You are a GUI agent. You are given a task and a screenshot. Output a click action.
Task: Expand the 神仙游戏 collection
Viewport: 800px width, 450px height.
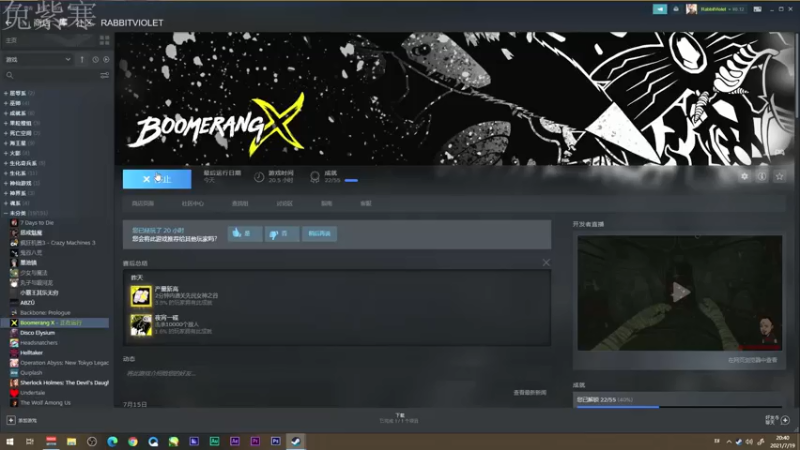tap(21, 183)
